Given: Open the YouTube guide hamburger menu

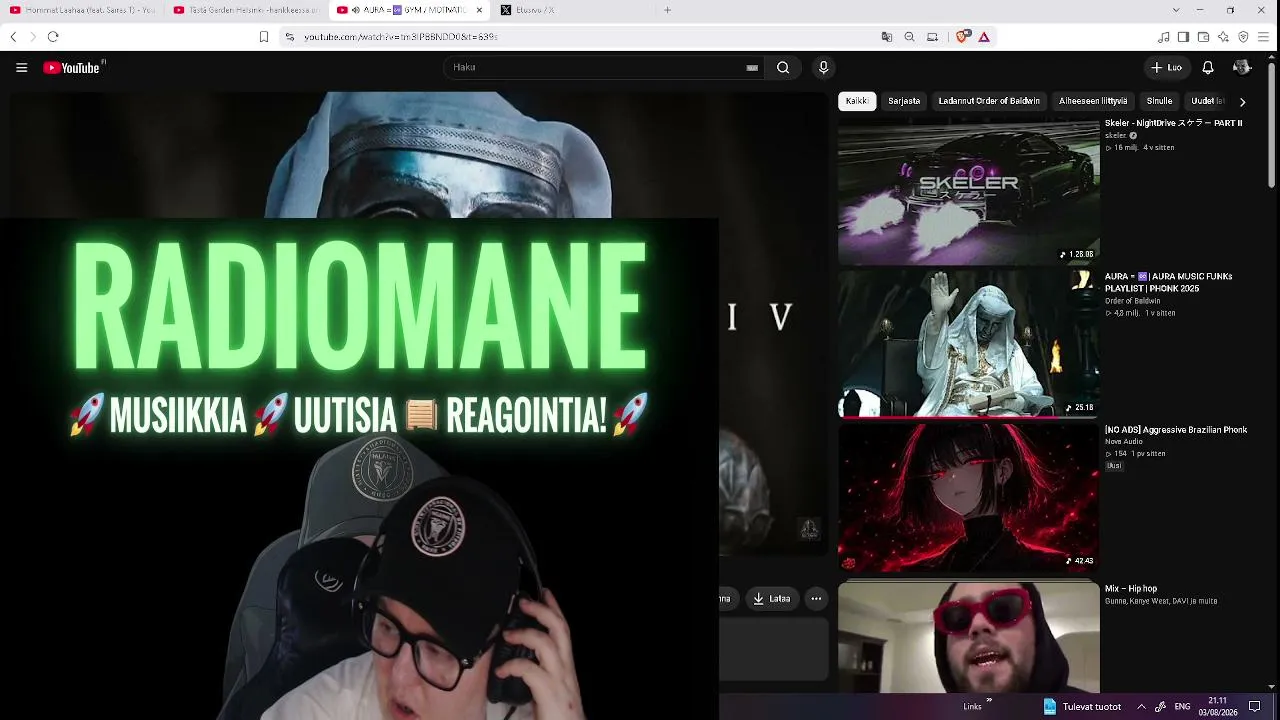Looking at the screenshot, I should click(x=21, y=68).
